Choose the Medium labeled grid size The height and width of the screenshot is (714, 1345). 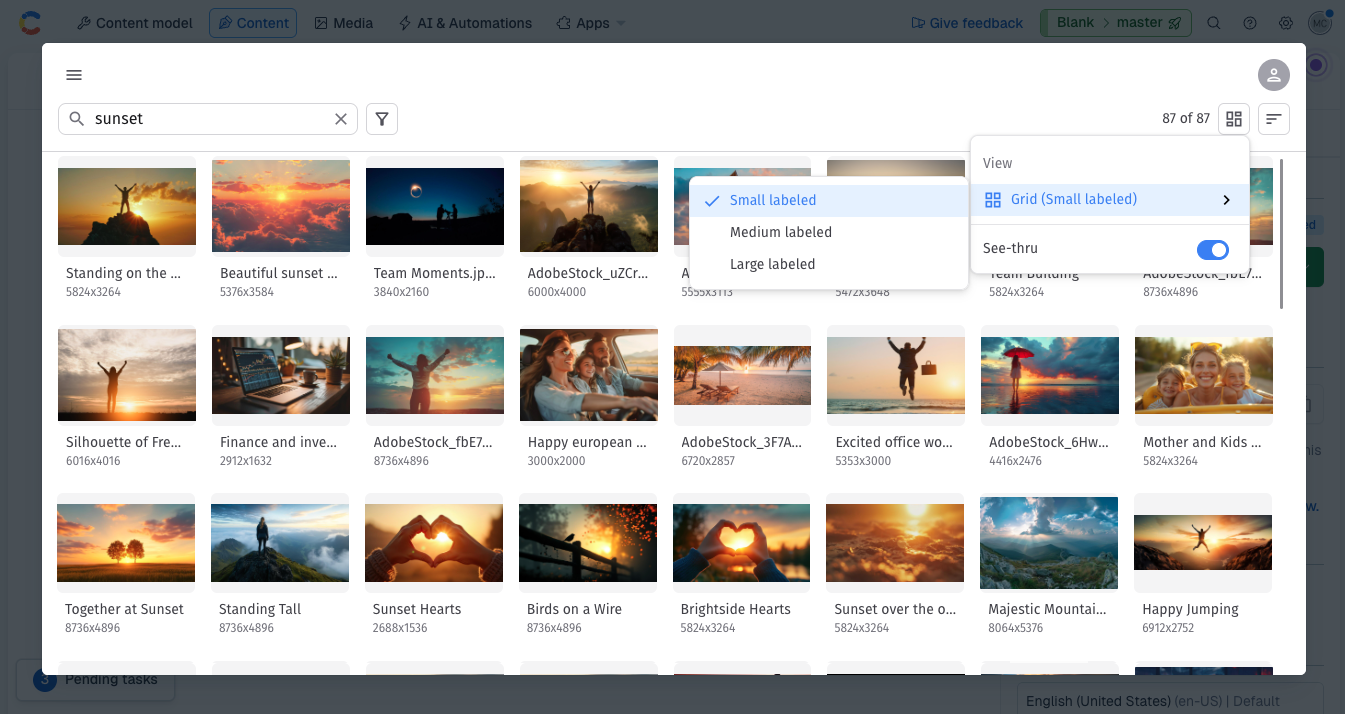click(x=780, y=232)
